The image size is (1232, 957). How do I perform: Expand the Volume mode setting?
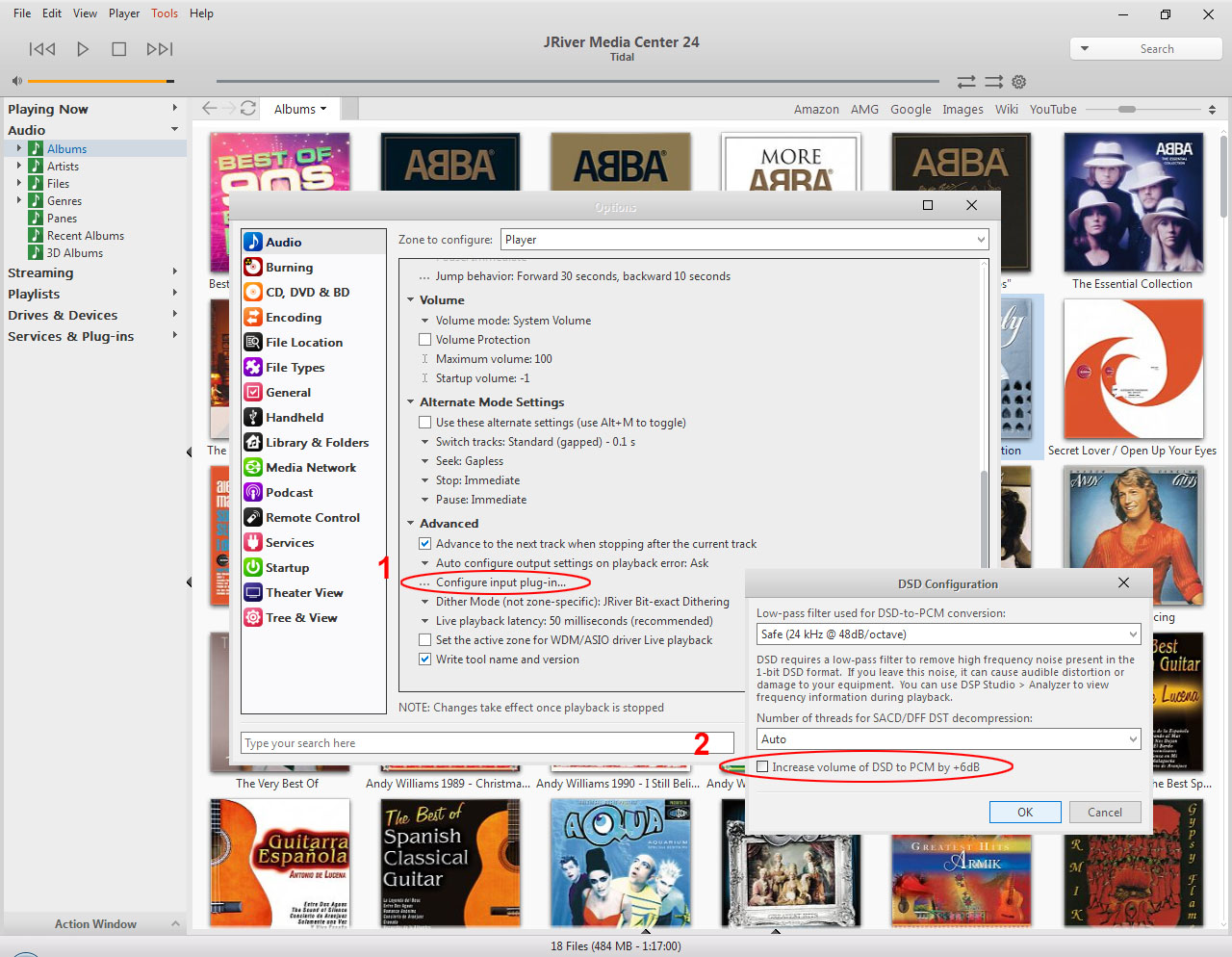pos(424,321)
